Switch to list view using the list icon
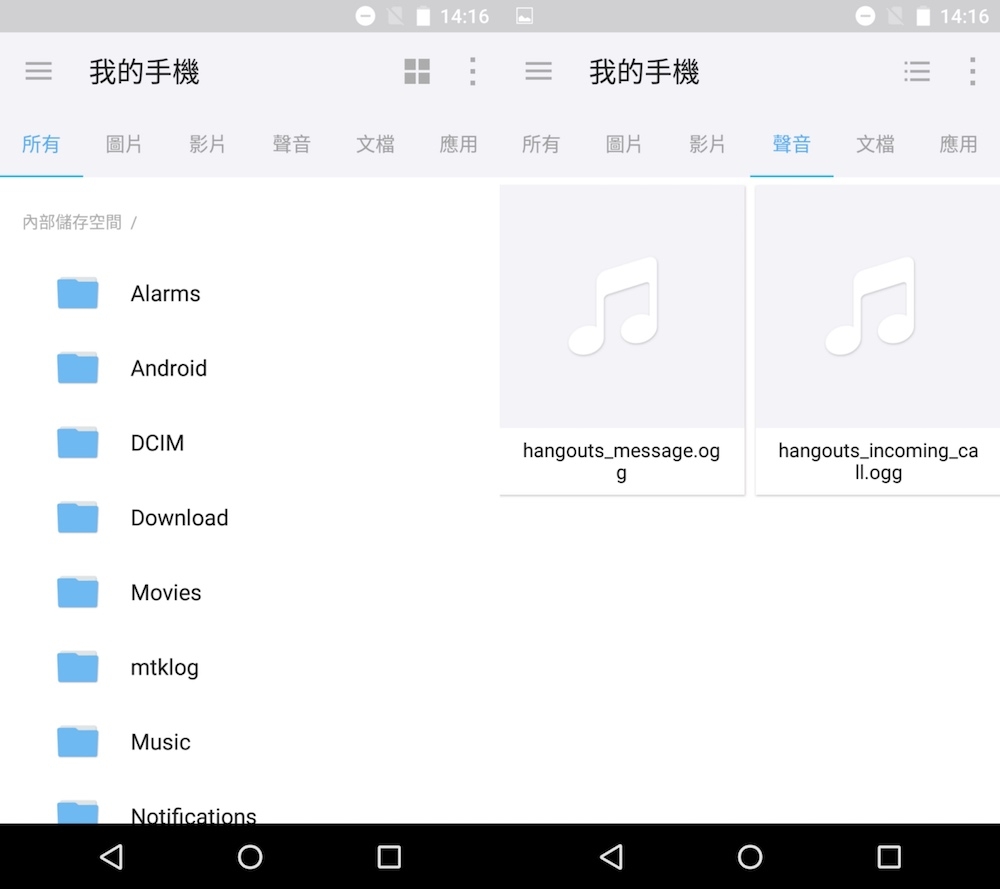The height and width of the screenshot is (889, 1000). click(x=916, y=71)
